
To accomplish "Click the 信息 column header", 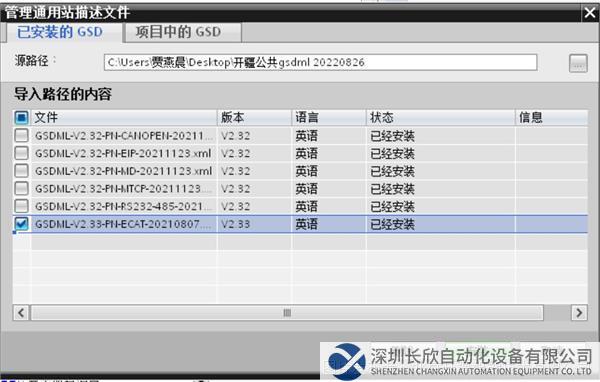I will [551, 117].
